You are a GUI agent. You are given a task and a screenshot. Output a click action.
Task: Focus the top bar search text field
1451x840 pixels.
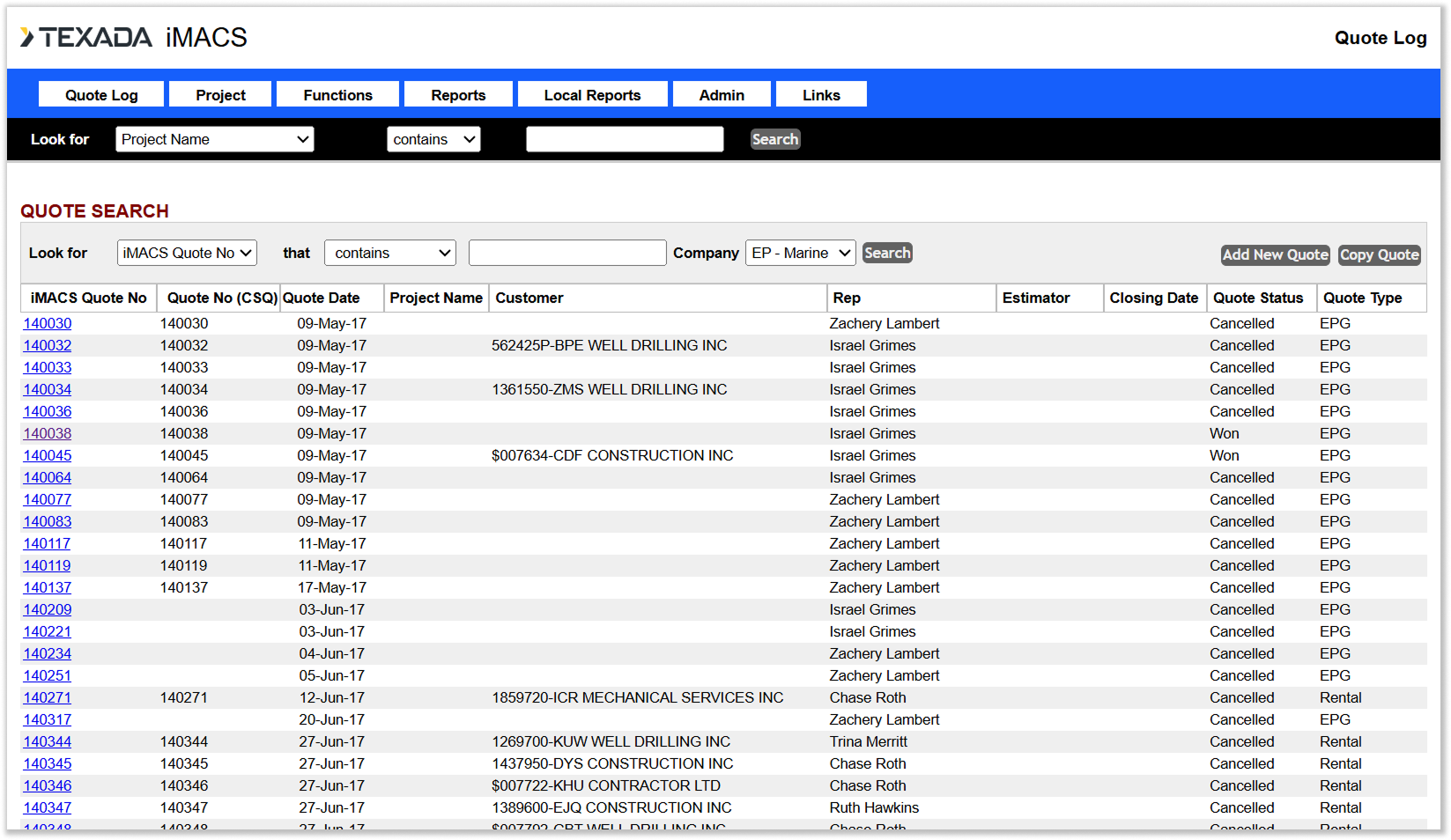pyautogui.click(x=625, y=139)
